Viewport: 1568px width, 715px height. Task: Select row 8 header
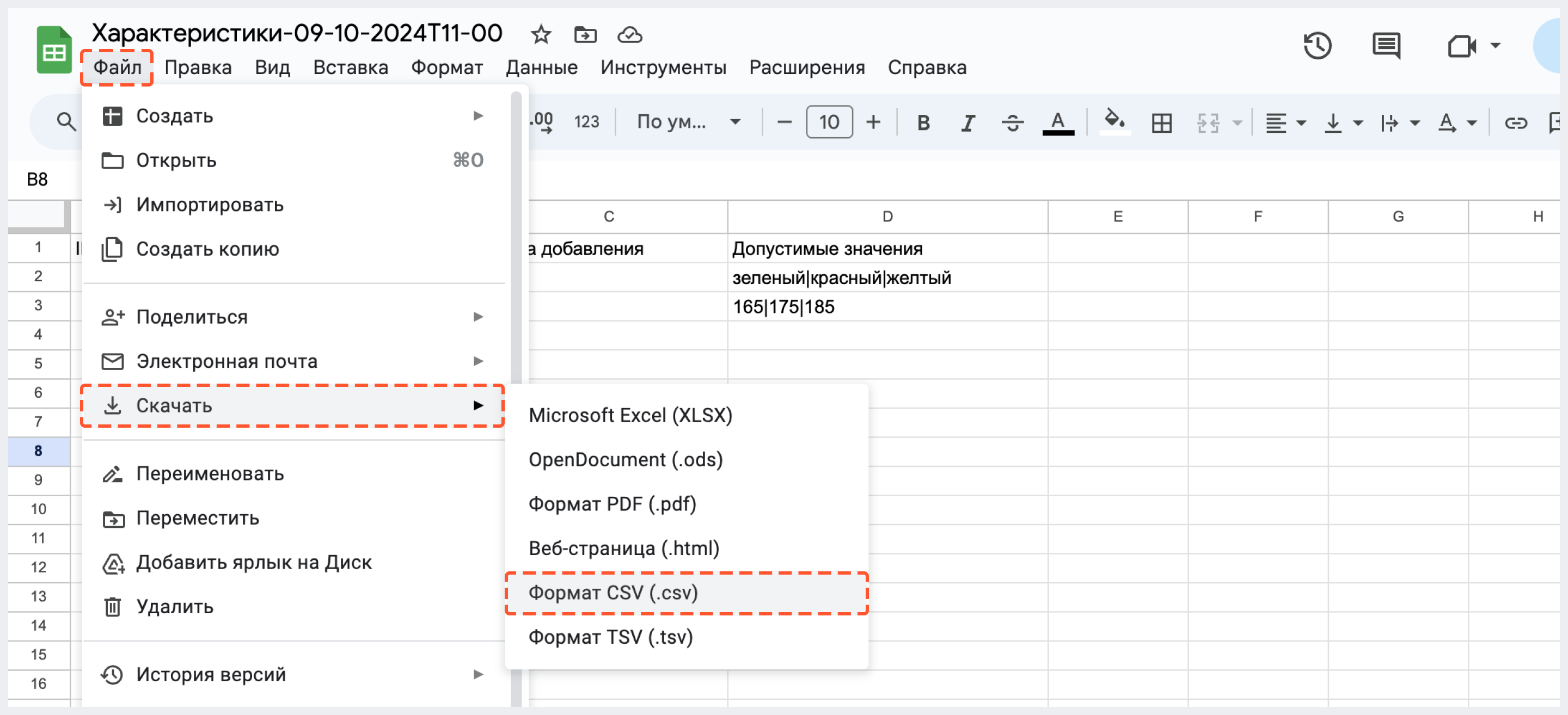click(x=38, y=451)
